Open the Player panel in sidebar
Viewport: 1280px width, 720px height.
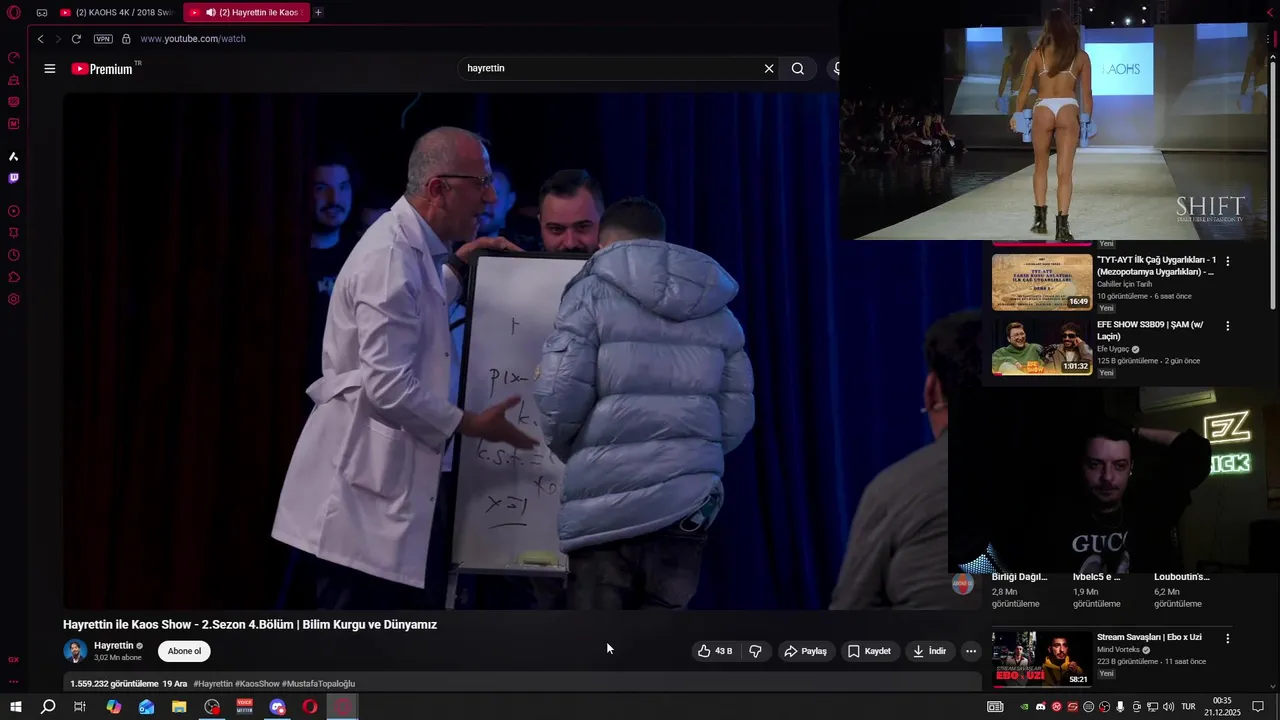(x=14, y=211)
